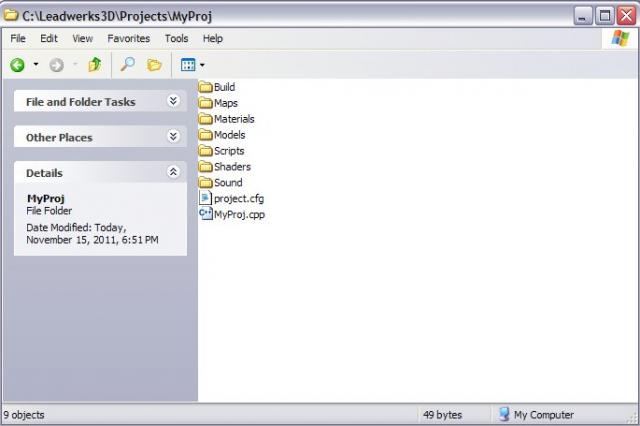Click the Build folder name
The height and width of the screenshot is (426, 640).
coord(224,87)
